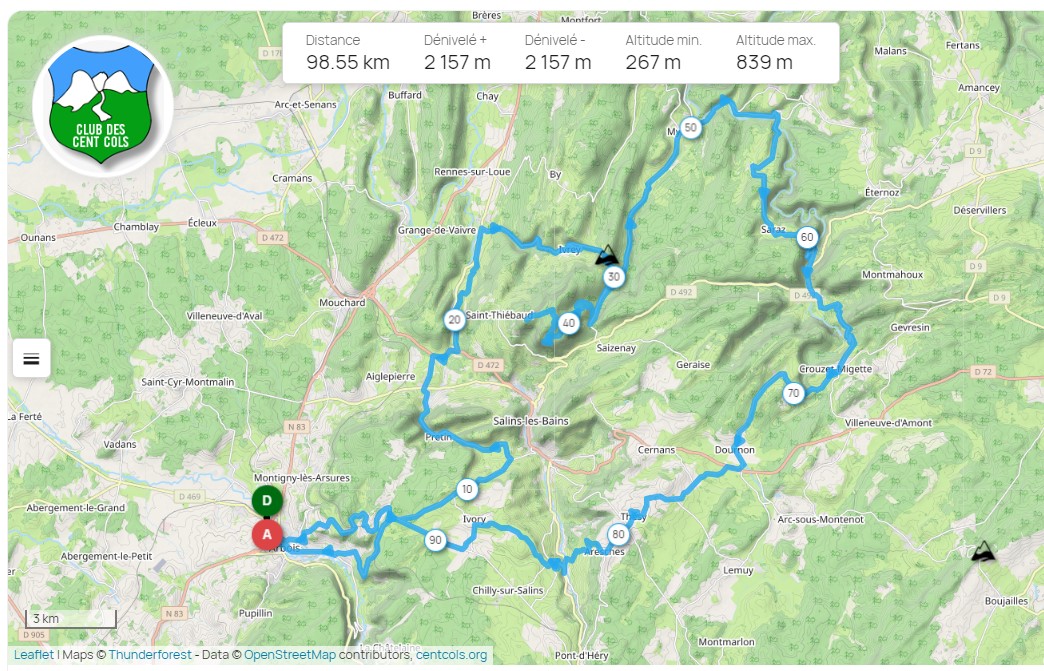Click the kilometer 70 route marker

tap(793, 393)
